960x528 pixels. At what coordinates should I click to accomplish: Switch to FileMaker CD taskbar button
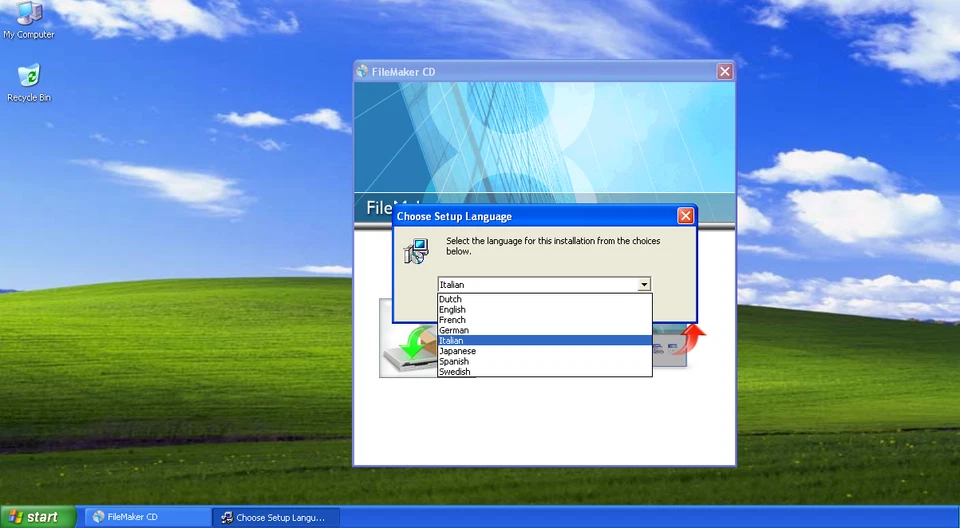(147, 517)
